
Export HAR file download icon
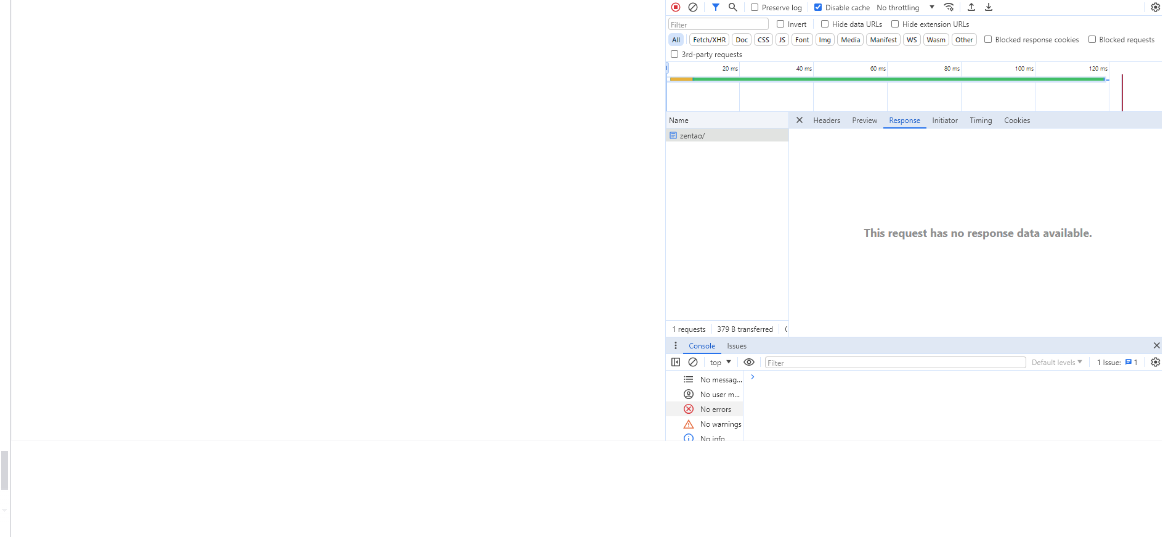tap(989, 7)
